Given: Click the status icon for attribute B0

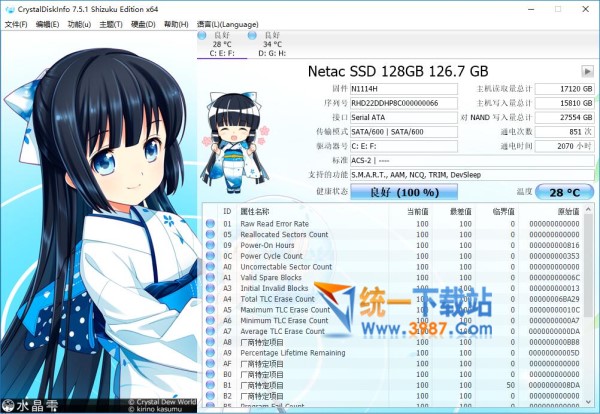Looking at the screenshot, I should [210, 374].
